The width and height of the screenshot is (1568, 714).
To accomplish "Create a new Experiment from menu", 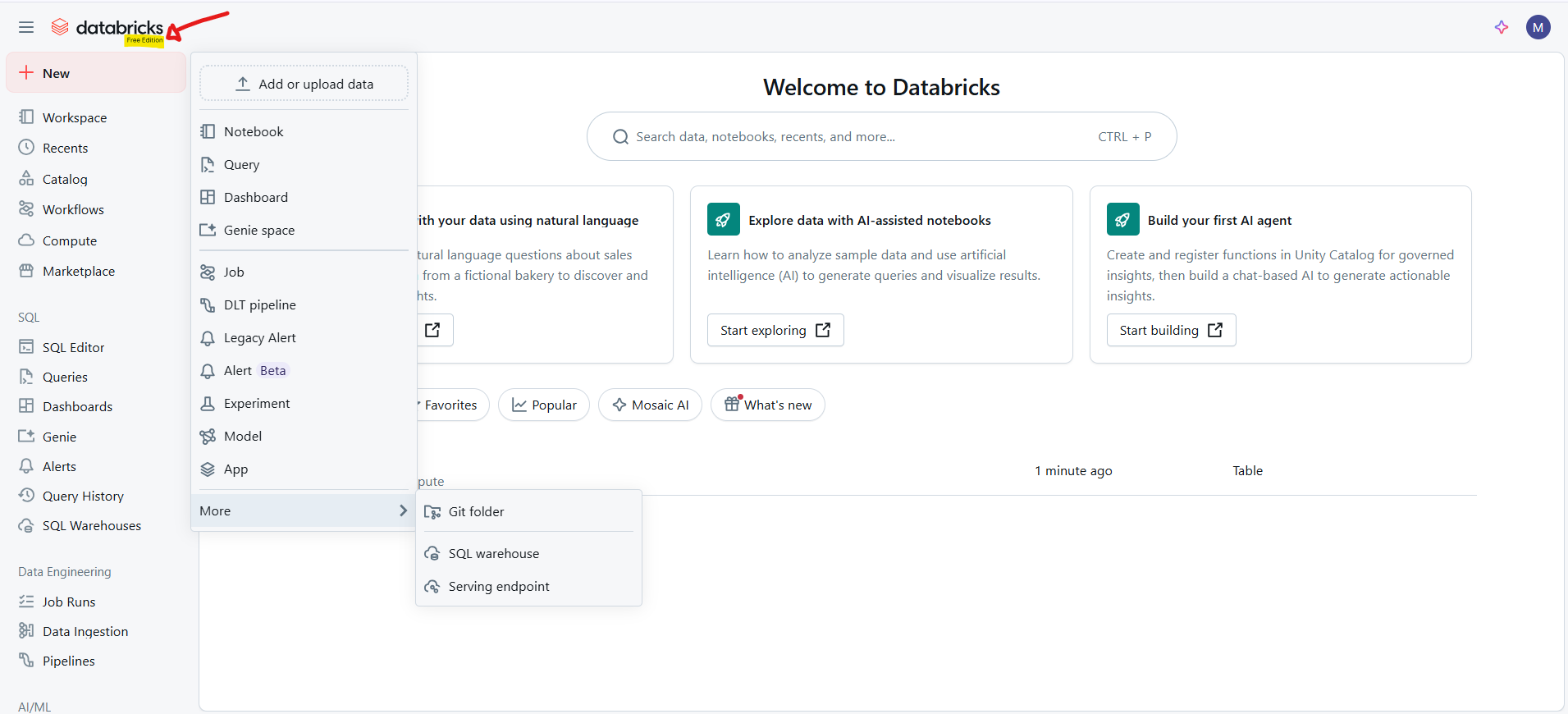I will point(304,403).
